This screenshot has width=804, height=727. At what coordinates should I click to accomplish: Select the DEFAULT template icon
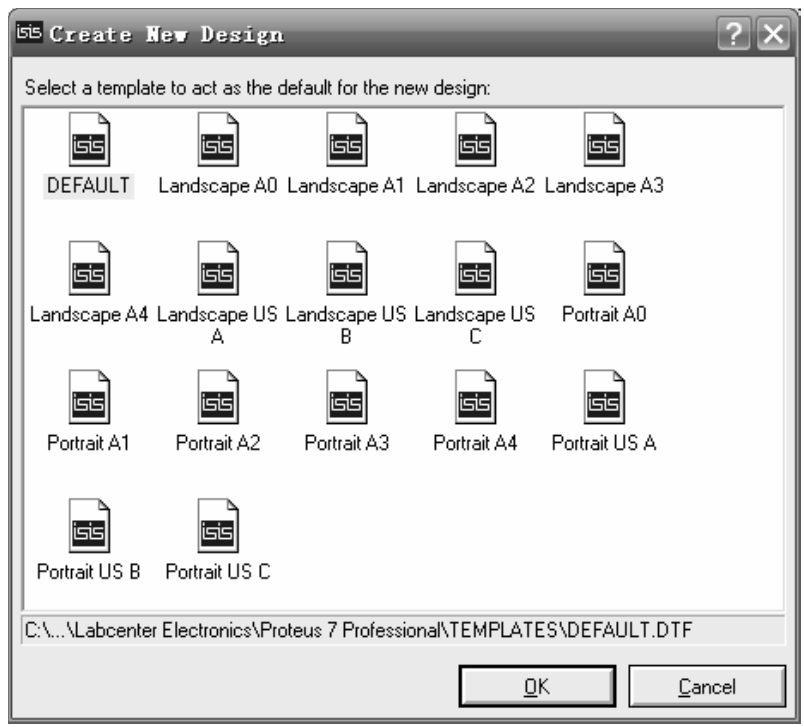(x=89, y=139)
